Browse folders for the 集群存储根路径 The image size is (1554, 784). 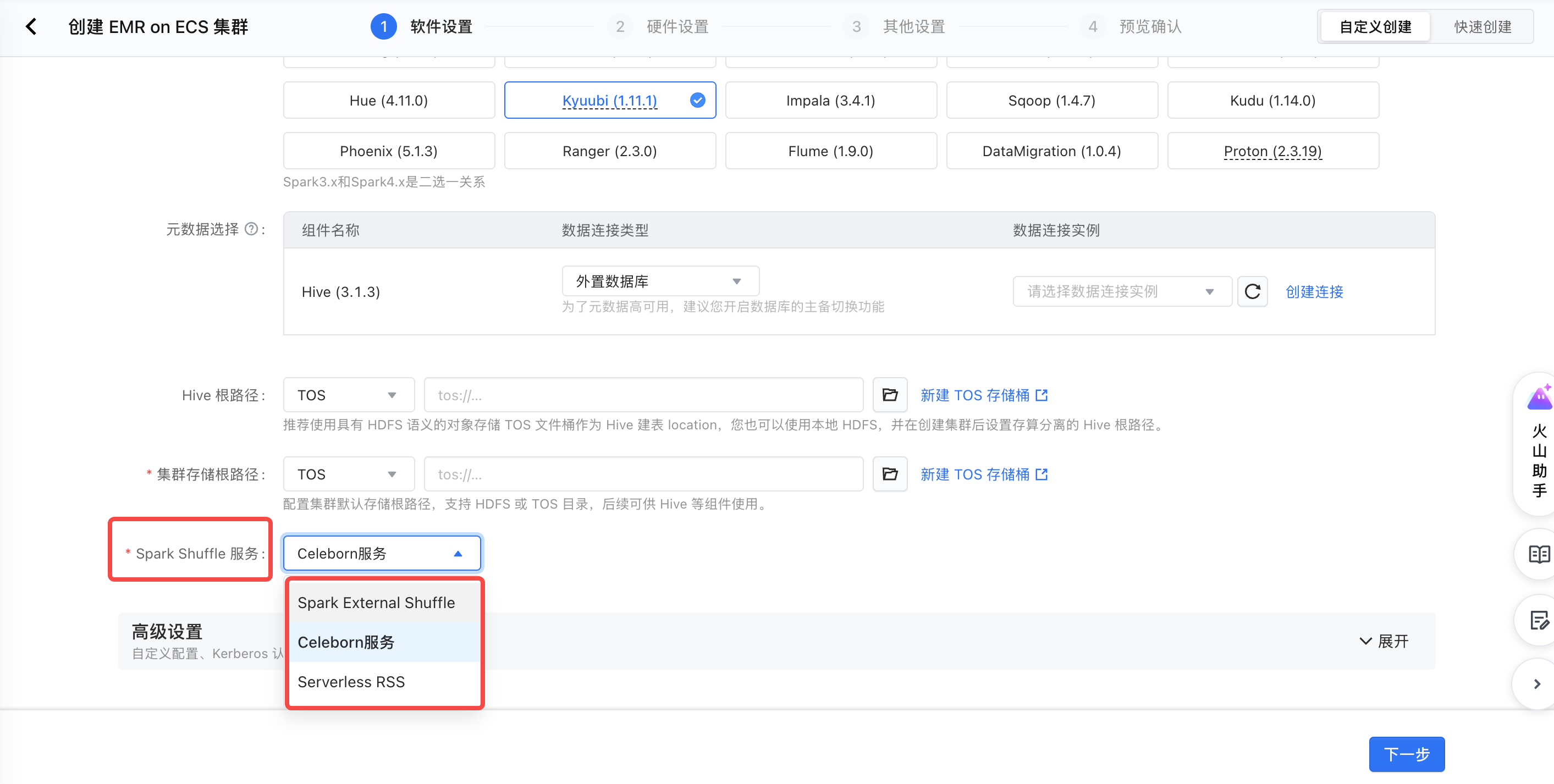890,474
